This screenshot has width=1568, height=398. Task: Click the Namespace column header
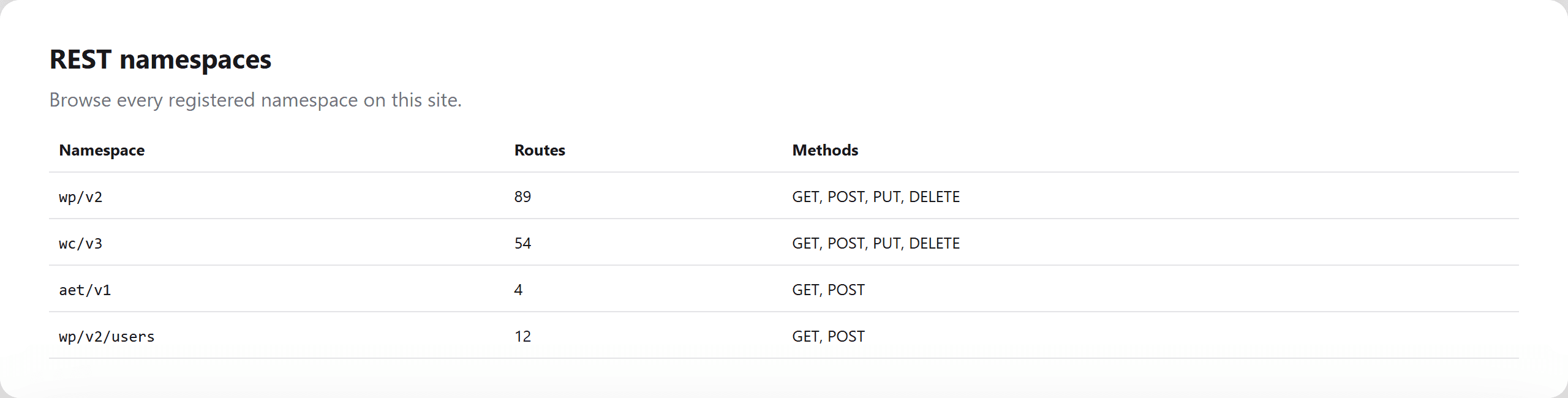[102, 150]
